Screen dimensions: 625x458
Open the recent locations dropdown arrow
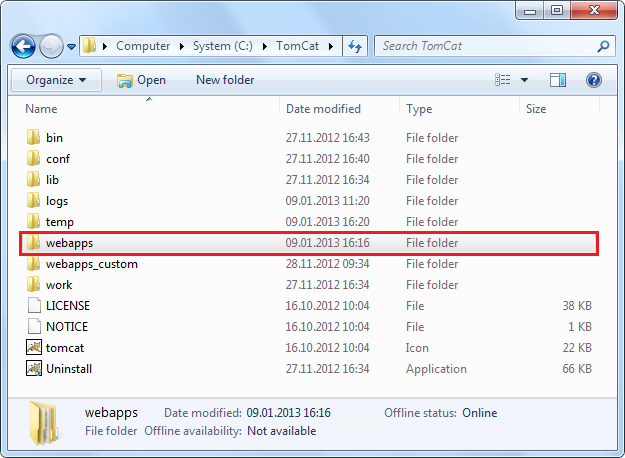click(x=71, y=47)
